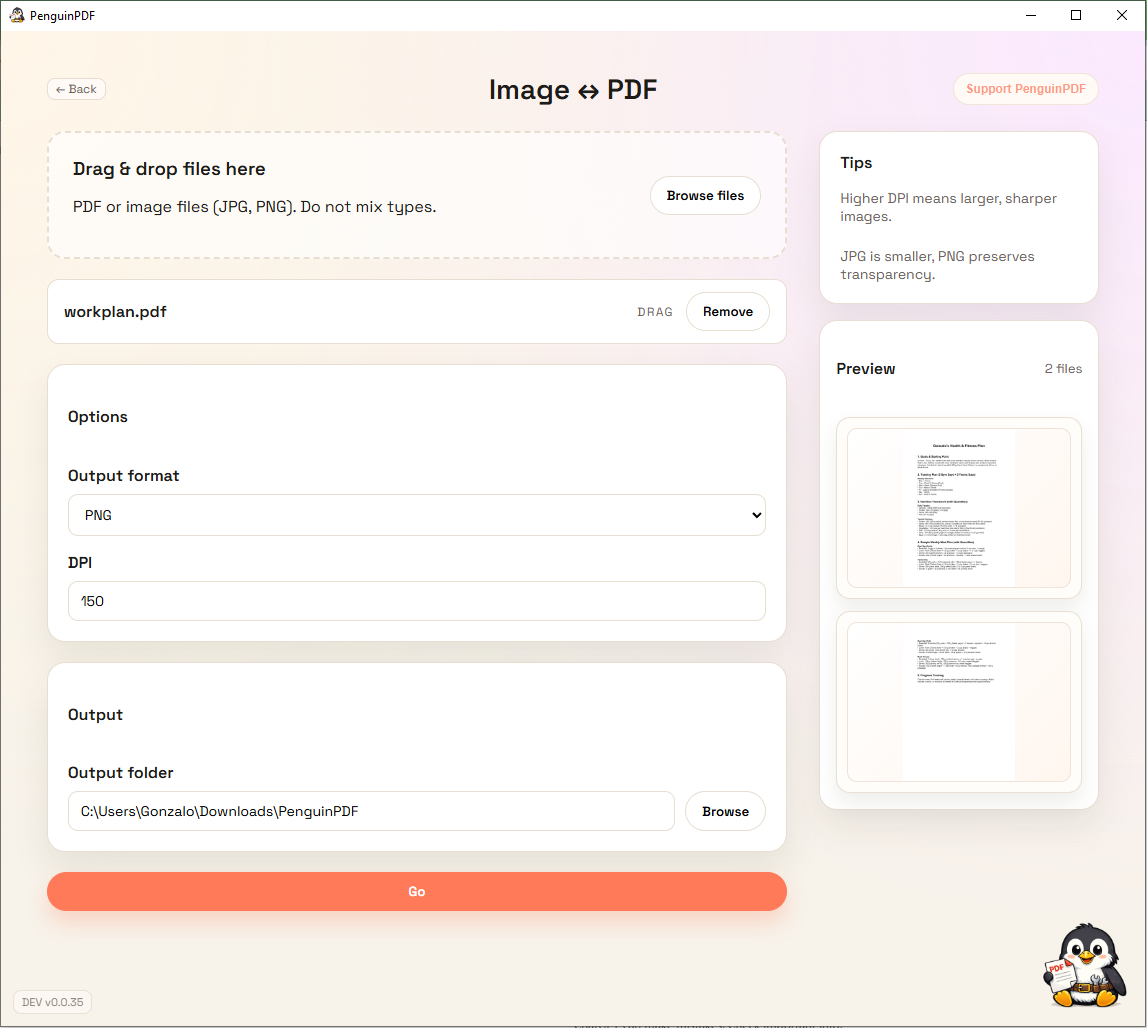Select the second page preview thumbnail
The width and height of the screenshot is (1147, 1028).
(957, 702)
